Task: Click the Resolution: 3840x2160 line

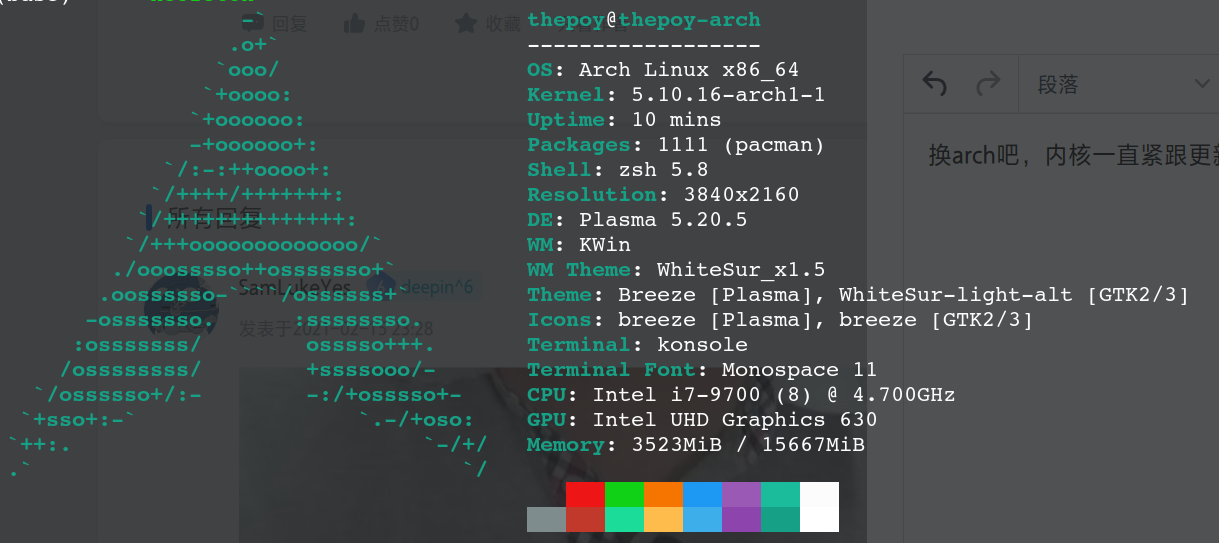Action: (x=663, y=195)
